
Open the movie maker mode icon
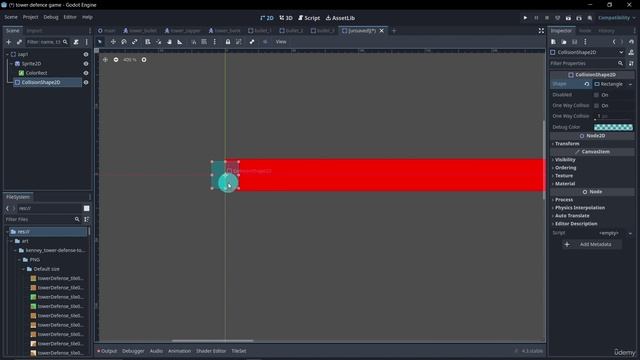tap(590, 18)
